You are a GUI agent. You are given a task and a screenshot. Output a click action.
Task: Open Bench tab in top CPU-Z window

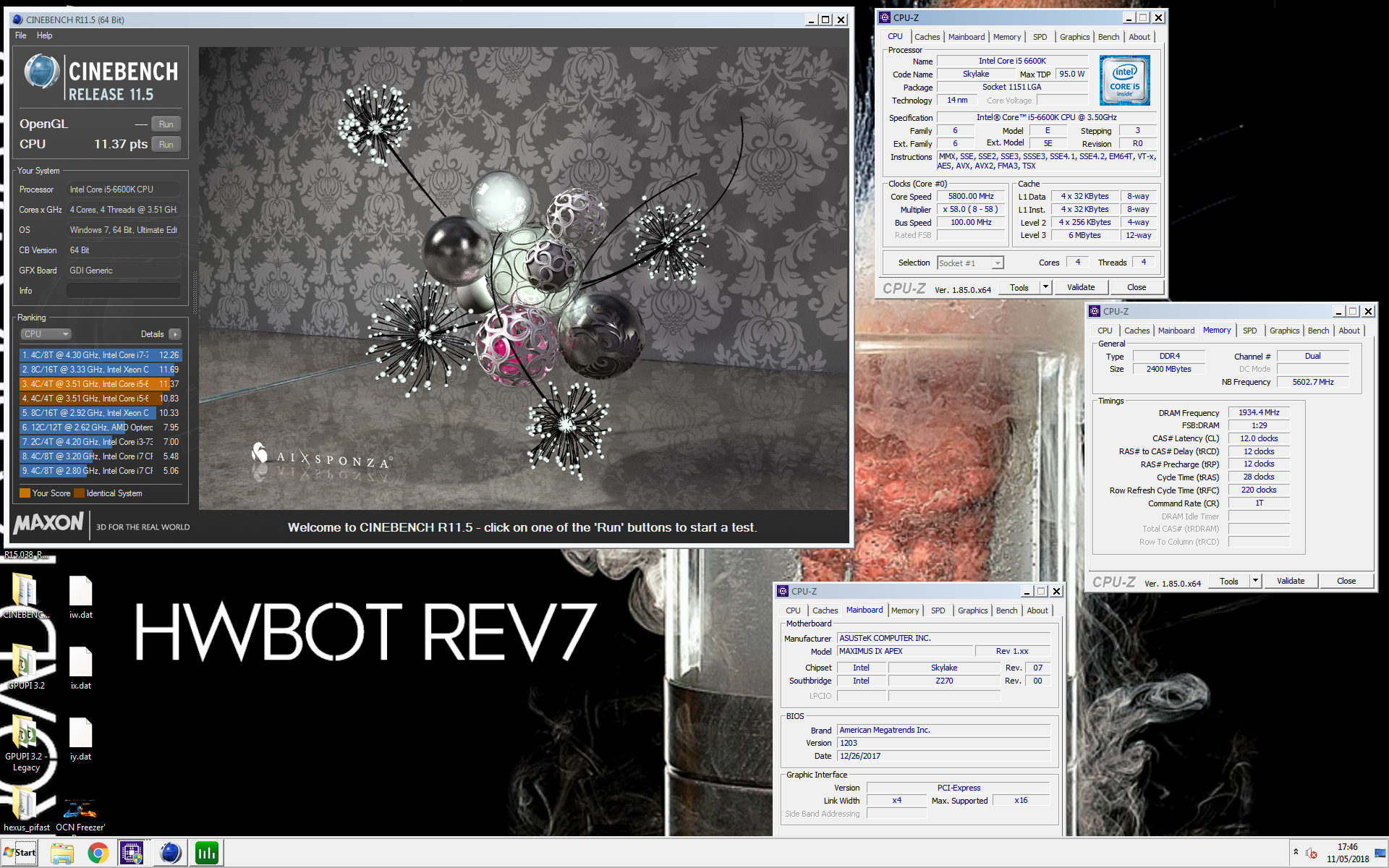click(1108, 37)
